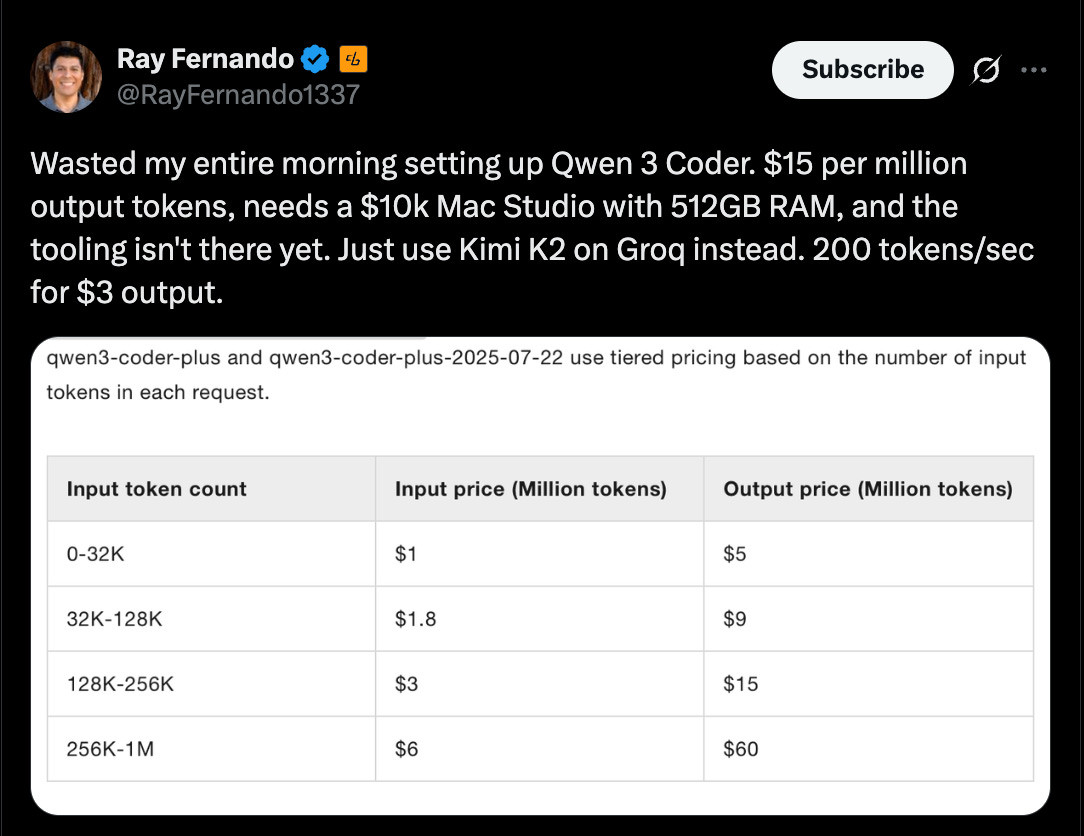Subscribe to Ray Fernando

[863, 69]
